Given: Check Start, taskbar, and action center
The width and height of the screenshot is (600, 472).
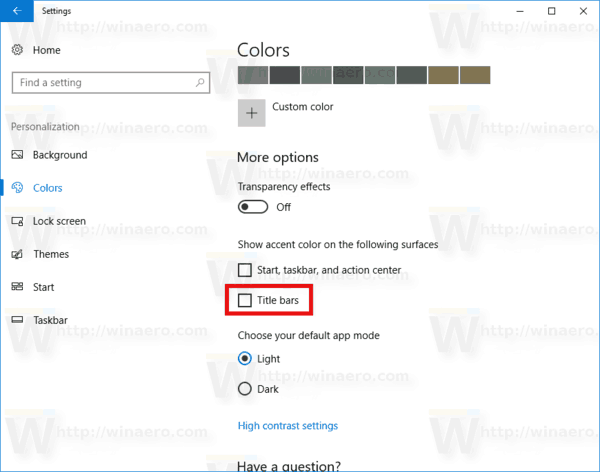Looking at the screenshot, I should tap(245, 269).
